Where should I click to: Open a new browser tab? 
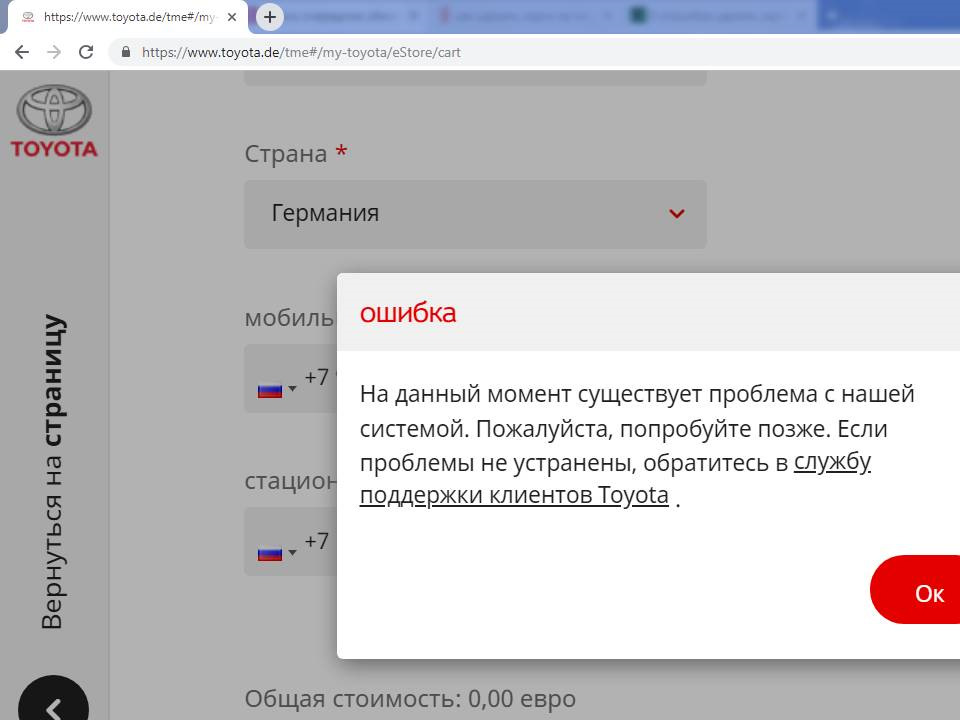click(x=270, y=17)
